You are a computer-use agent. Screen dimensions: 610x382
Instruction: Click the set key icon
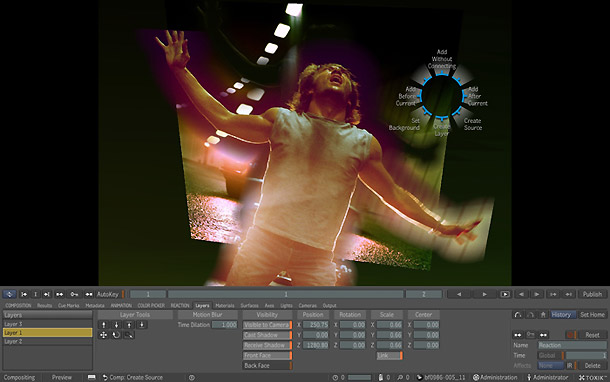(x=74, y=294)
